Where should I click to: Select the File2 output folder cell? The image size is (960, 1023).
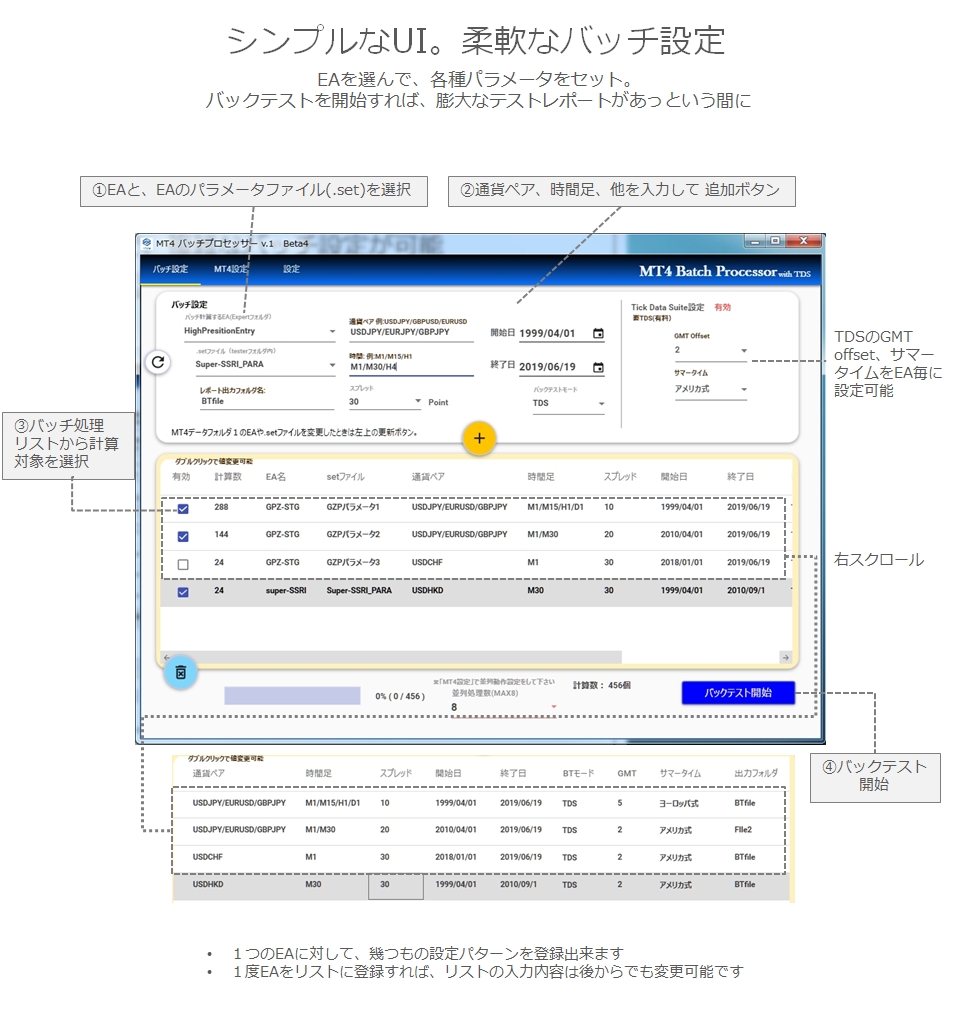[x=743, y=830]
